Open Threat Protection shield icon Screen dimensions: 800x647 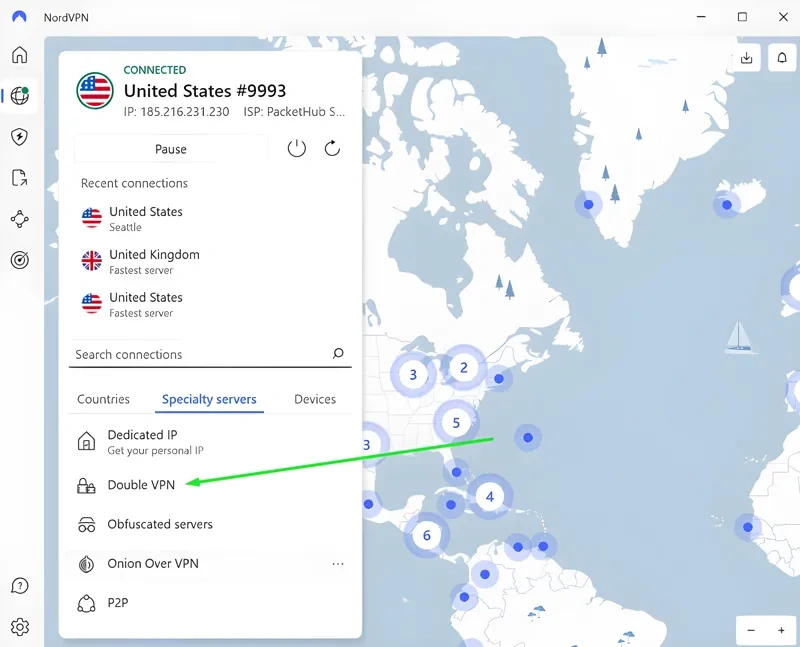[19, 137]
